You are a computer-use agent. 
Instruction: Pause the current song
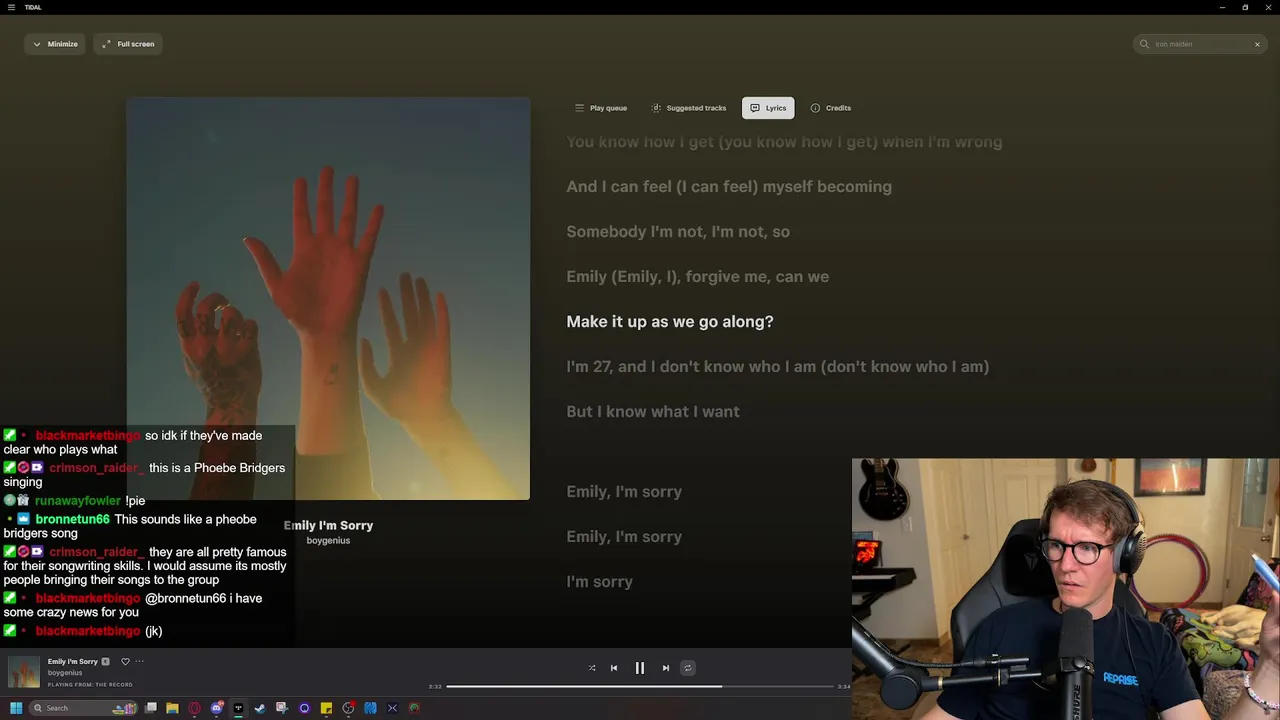[640, 668]
